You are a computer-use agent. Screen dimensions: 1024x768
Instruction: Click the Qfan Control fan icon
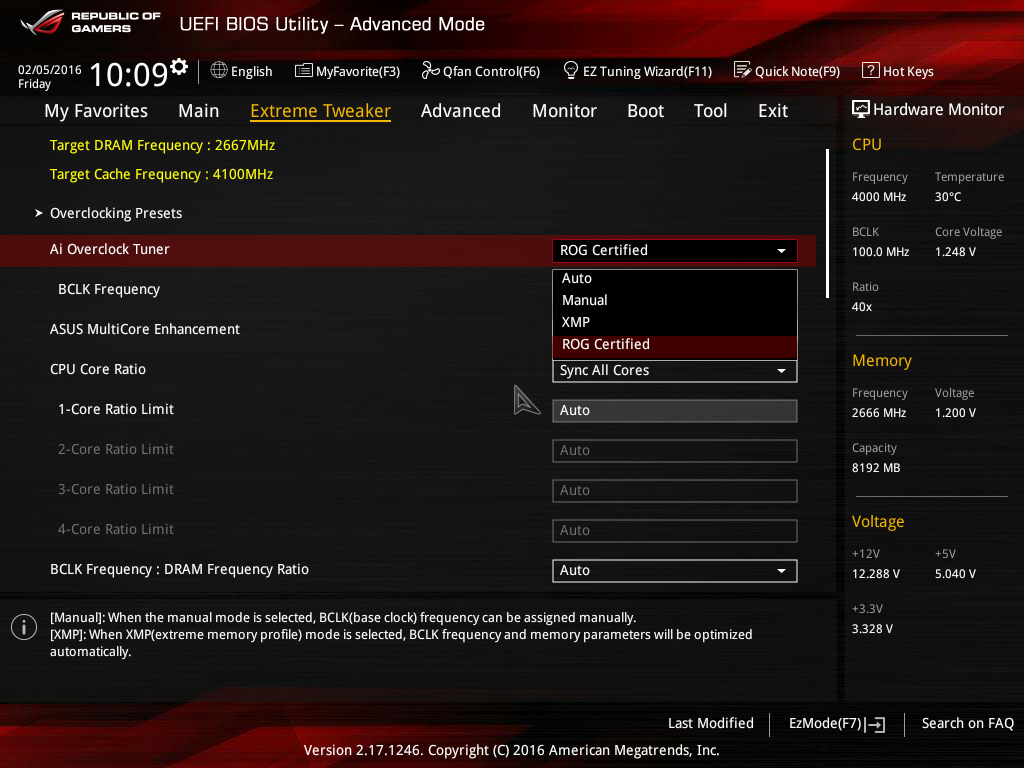coord(430,71)
